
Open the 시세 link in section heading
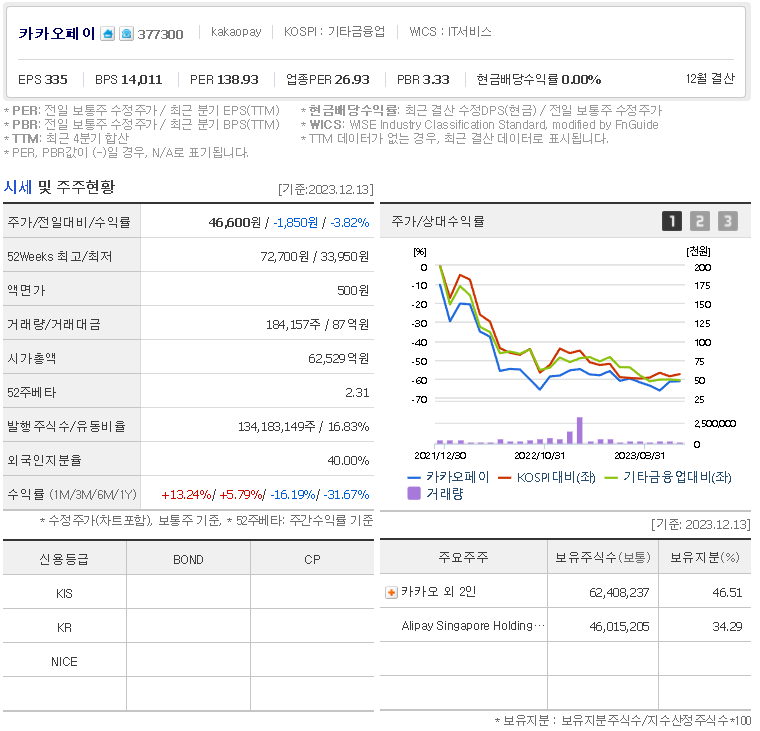[x=17, y=187]
